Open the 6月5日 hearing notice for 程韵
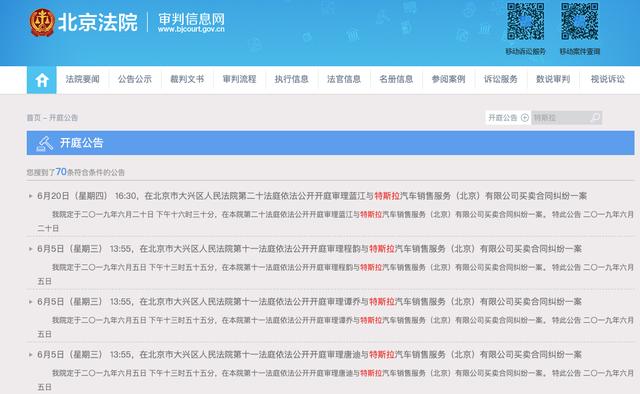The height and width of the screenshot is (394, 640). pyautogui.click(x=309, y=249)
